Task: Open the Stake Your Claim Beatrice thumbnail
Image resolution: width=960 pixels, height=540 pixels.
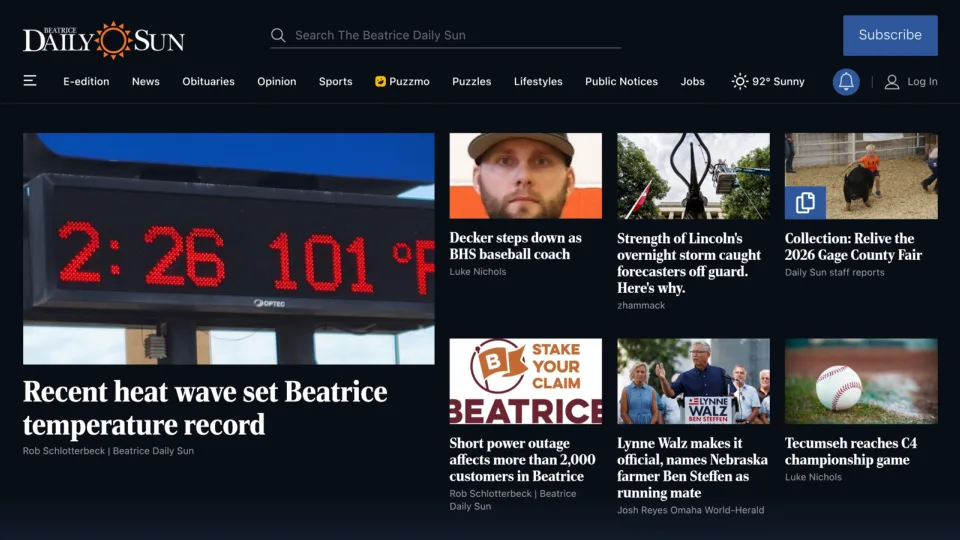Action: [x=525, y=381]
